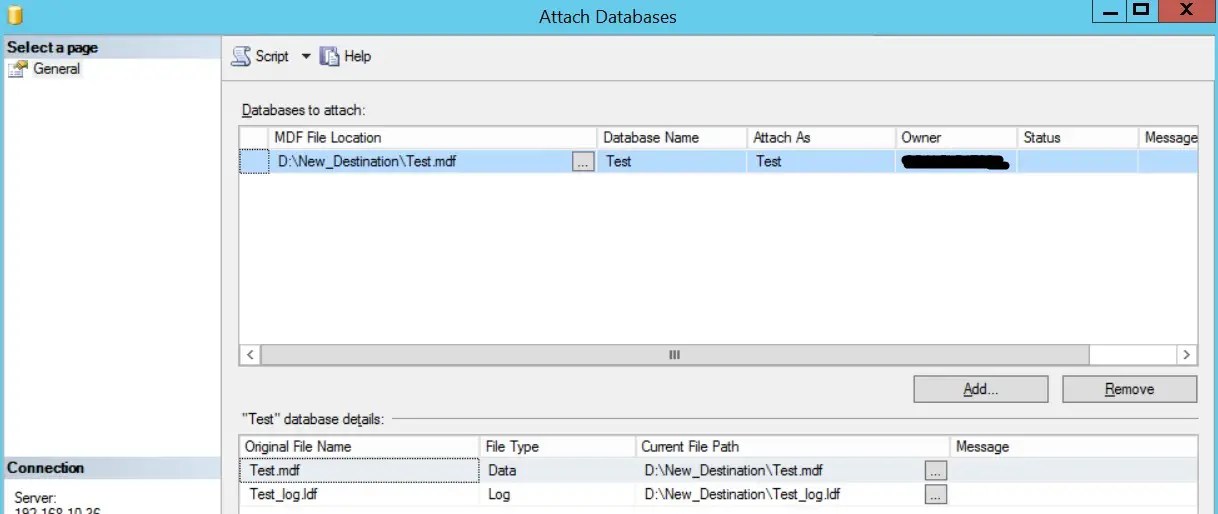Click the Current File Path column header
The image size is (1218, 514).
(792, 446)
